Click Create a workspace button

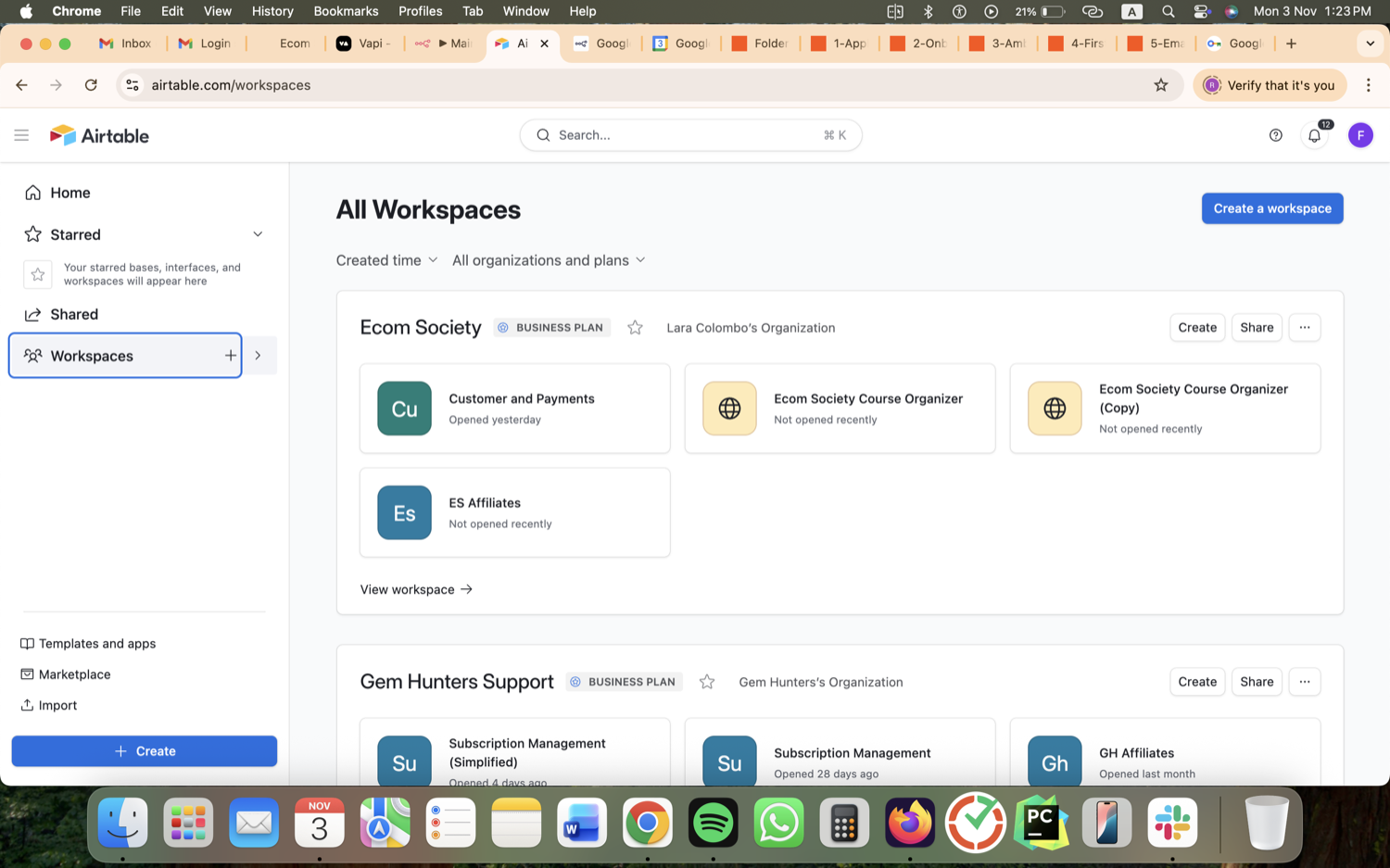[1272, 208]
